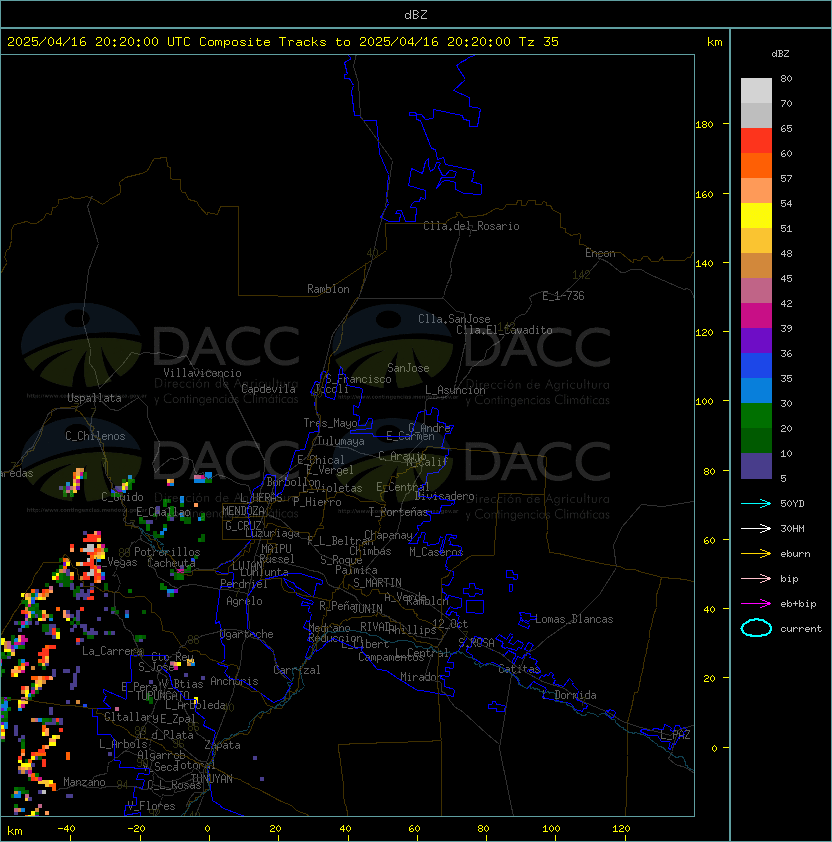The image size is (832, 842).
Task: Click the 'La_Carrera' place label
Action: (x=112, y=651)
